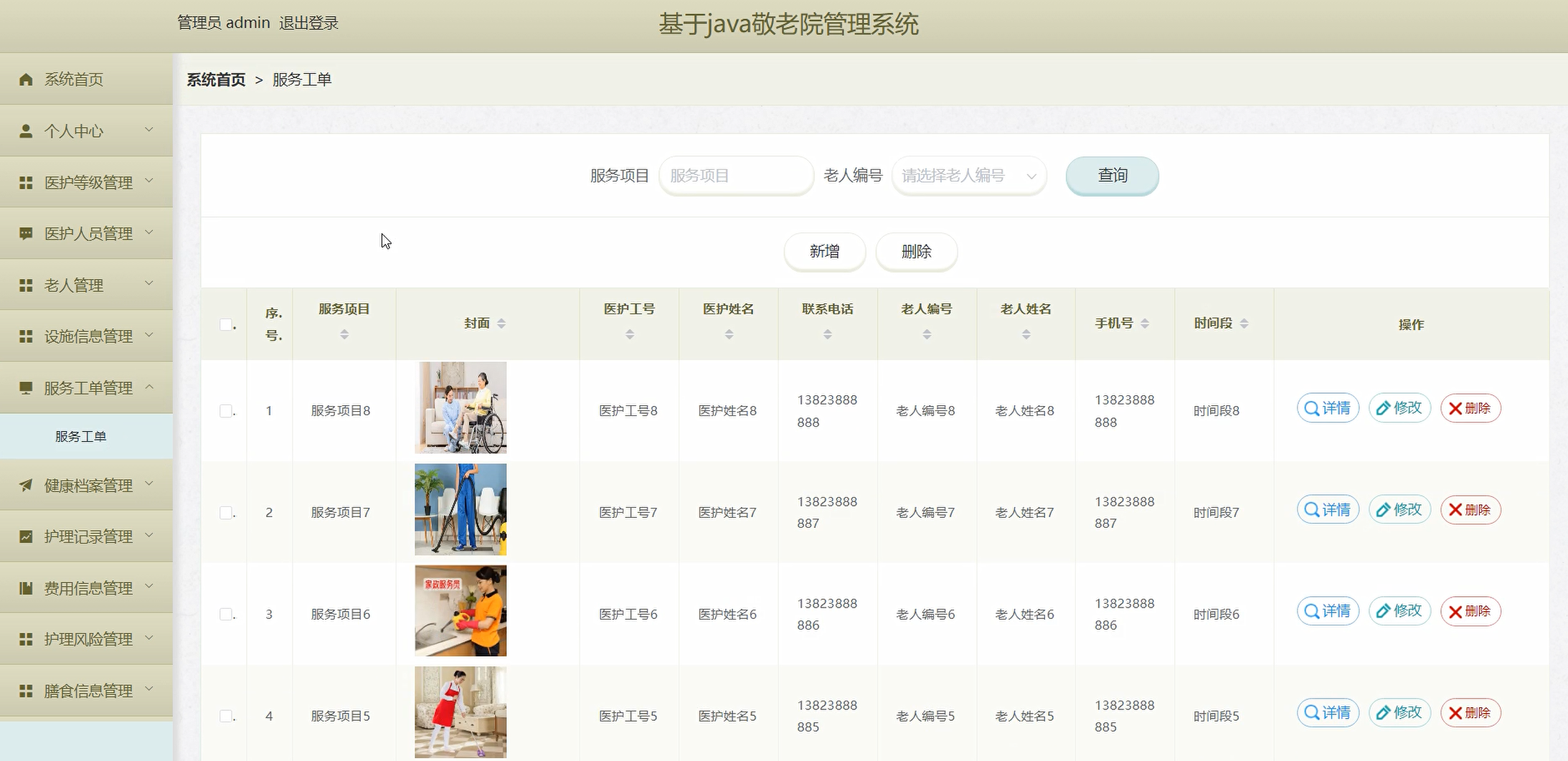Click the sort arrows on 封面 column
This screenshot has height=761, width=1568.
click(x=501, y=323)
